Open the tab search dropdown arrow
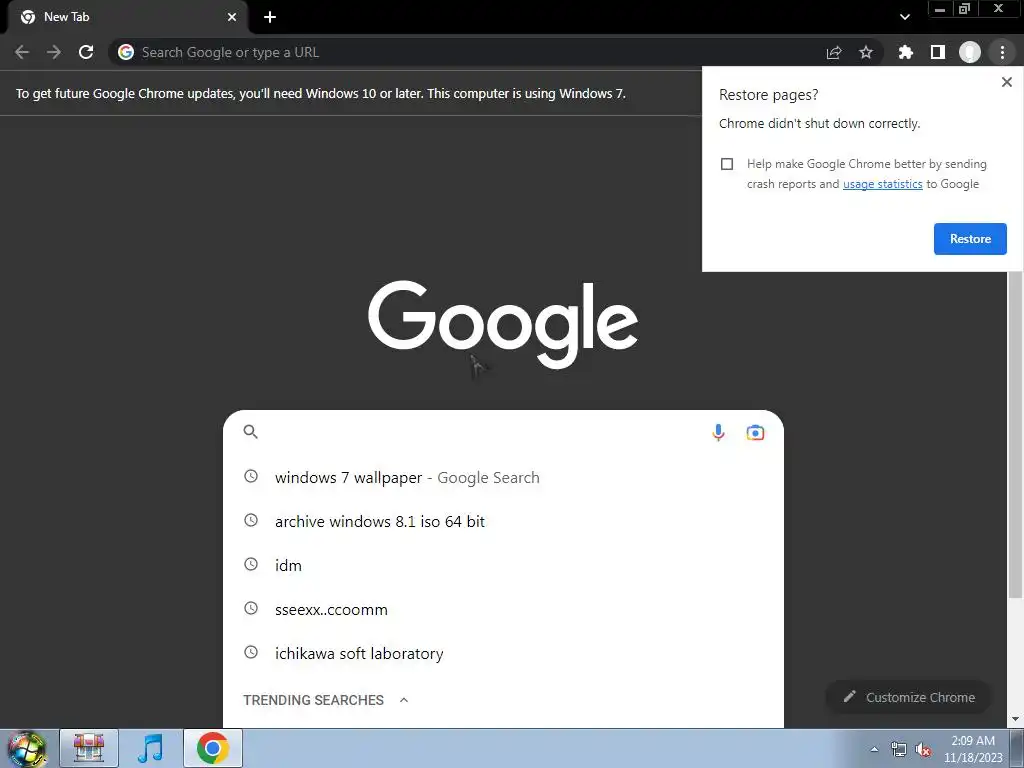1024x768 pixels. (904, 17)
